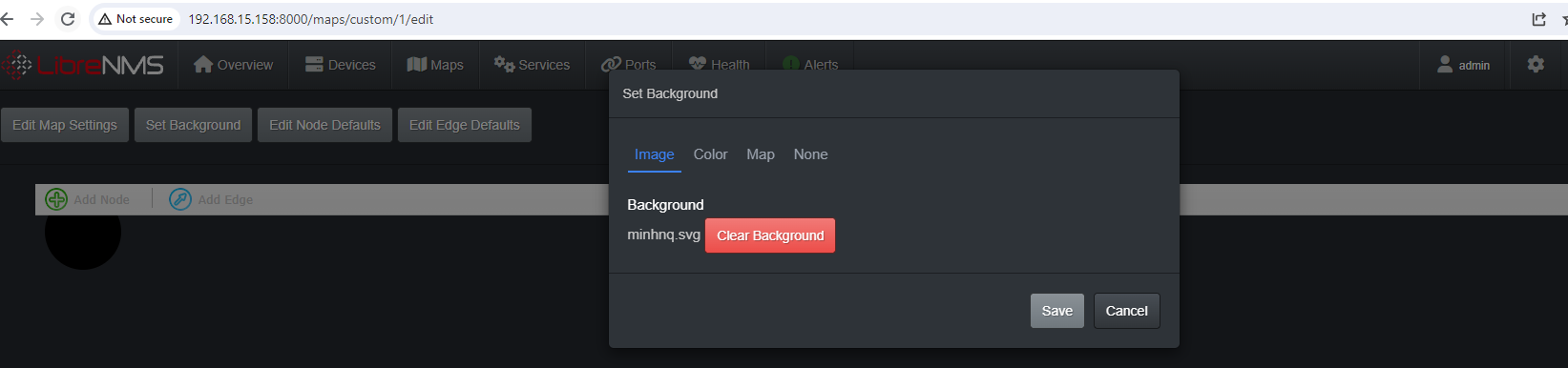Open the Services menu
The height and width of the screenshot is (368, 1568).
pos(532,65)
